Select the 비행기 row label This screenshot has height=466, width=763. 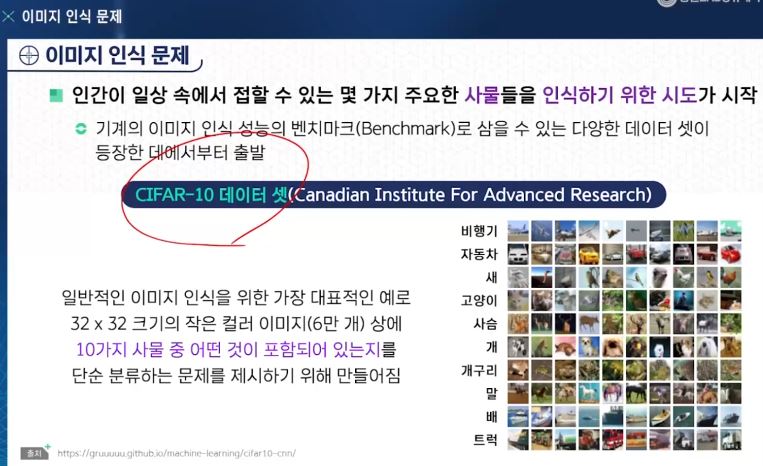pyautogui.click(x=479, y=231)
